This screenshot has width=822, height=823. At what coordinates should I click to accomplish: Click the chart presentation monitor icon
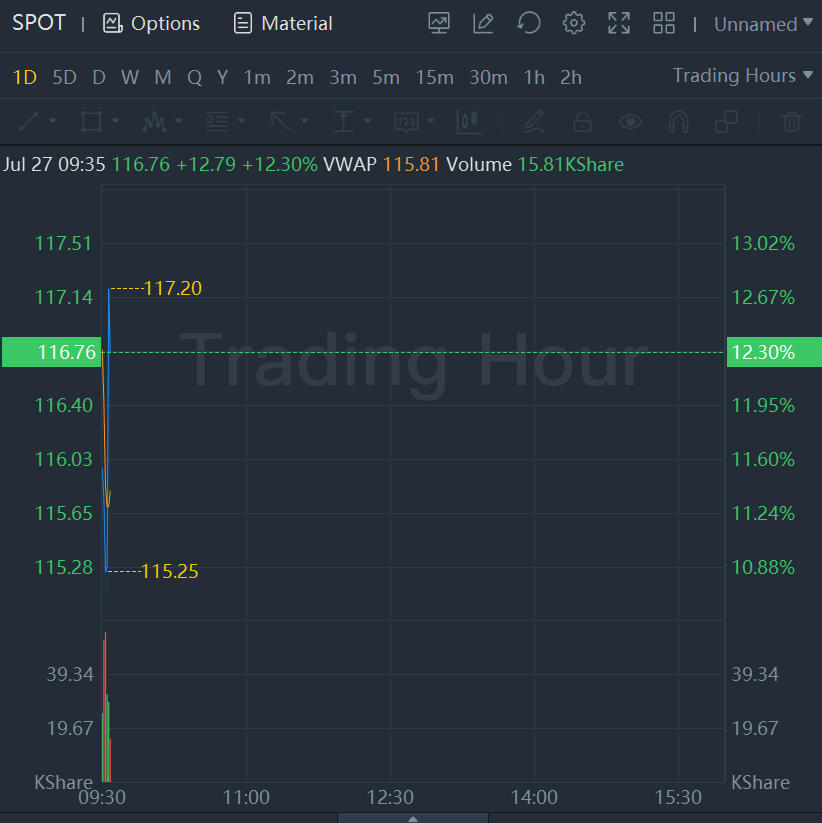pyautogui.click(x=438, y=23)
